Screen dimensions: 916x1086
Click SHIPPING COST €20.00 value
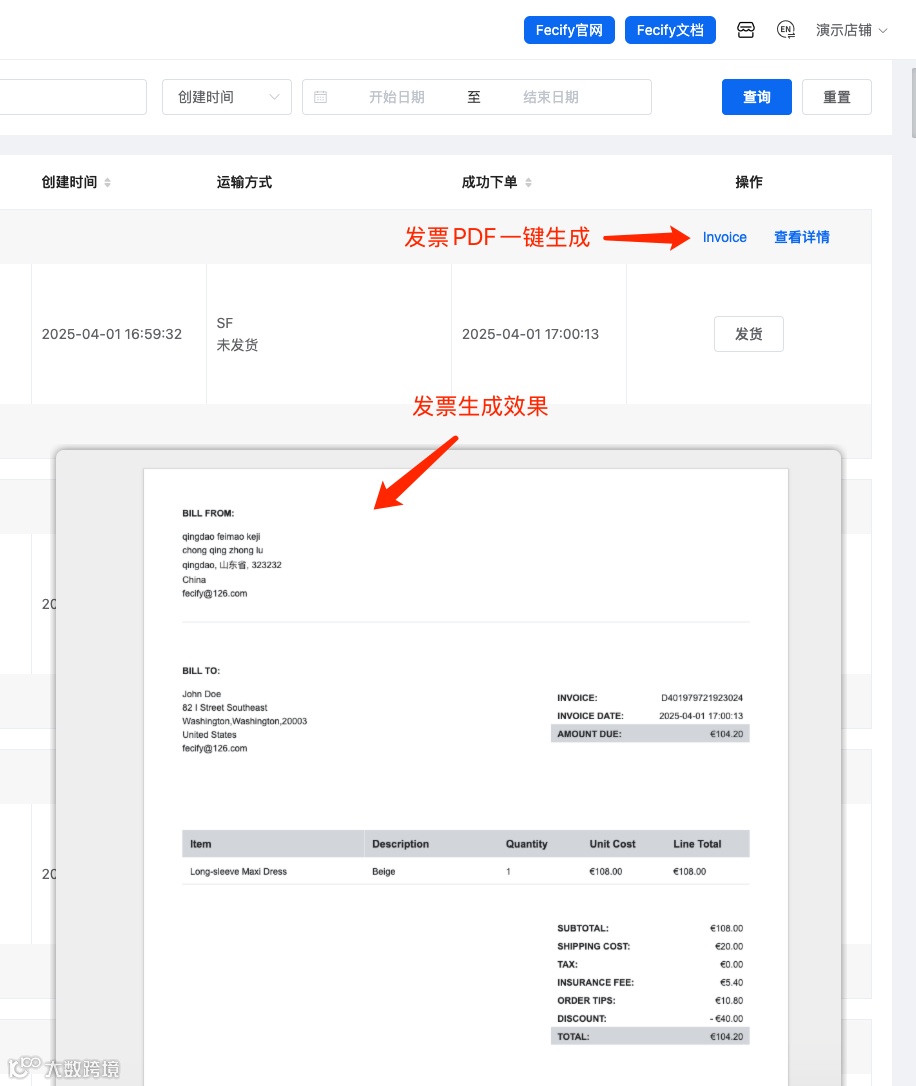(x=729, y=946)
